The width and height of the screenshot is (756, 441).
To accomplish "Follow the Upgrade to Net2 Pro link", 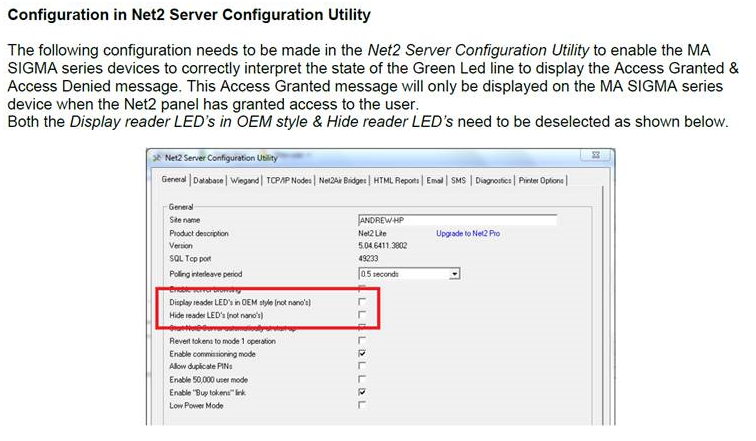I will tap(468, 233).
